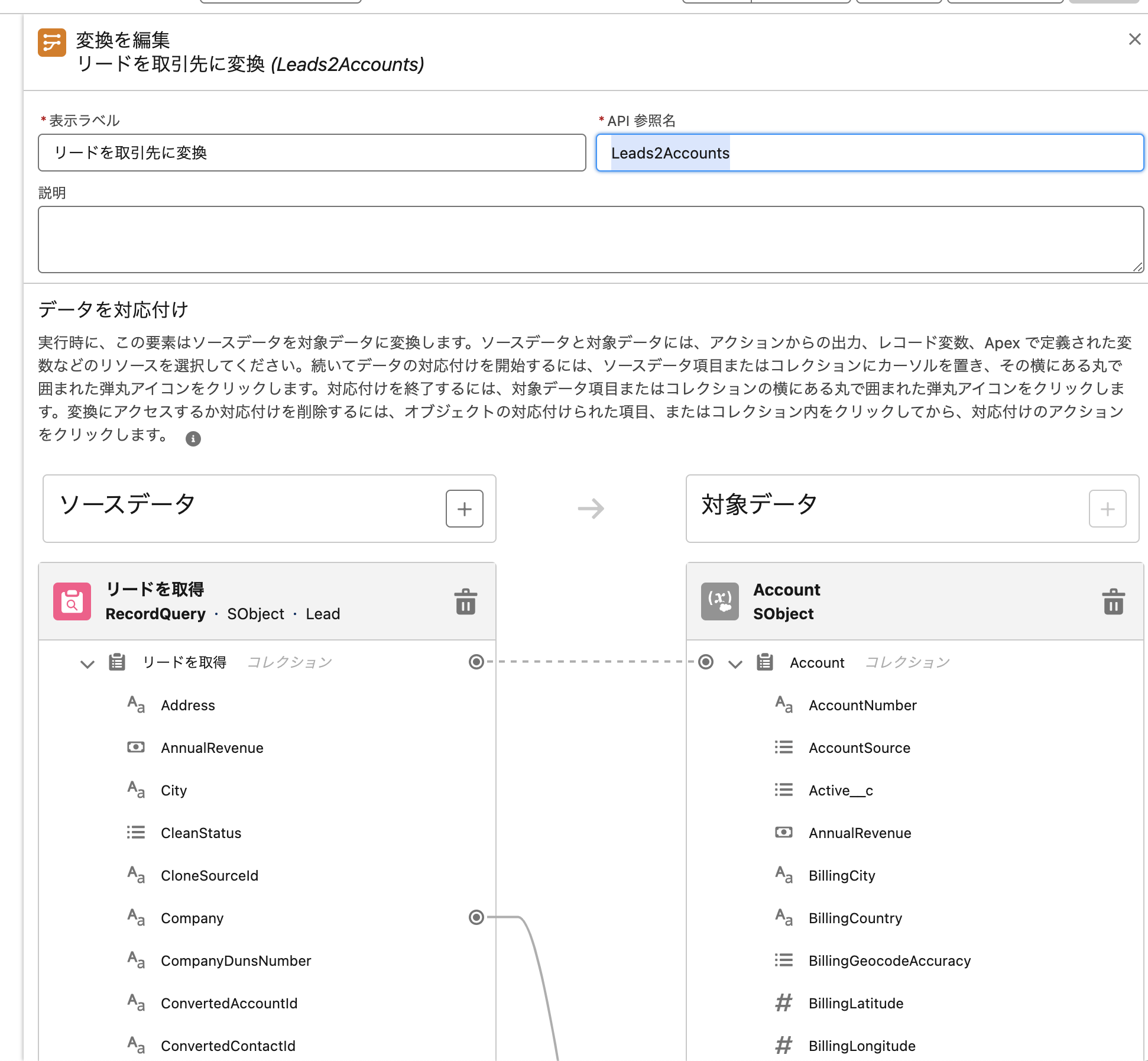This screenshot has height=1061, width=1148.
Task: Click the number icon next to BillingLatitude
Action: click(783, 1002)
